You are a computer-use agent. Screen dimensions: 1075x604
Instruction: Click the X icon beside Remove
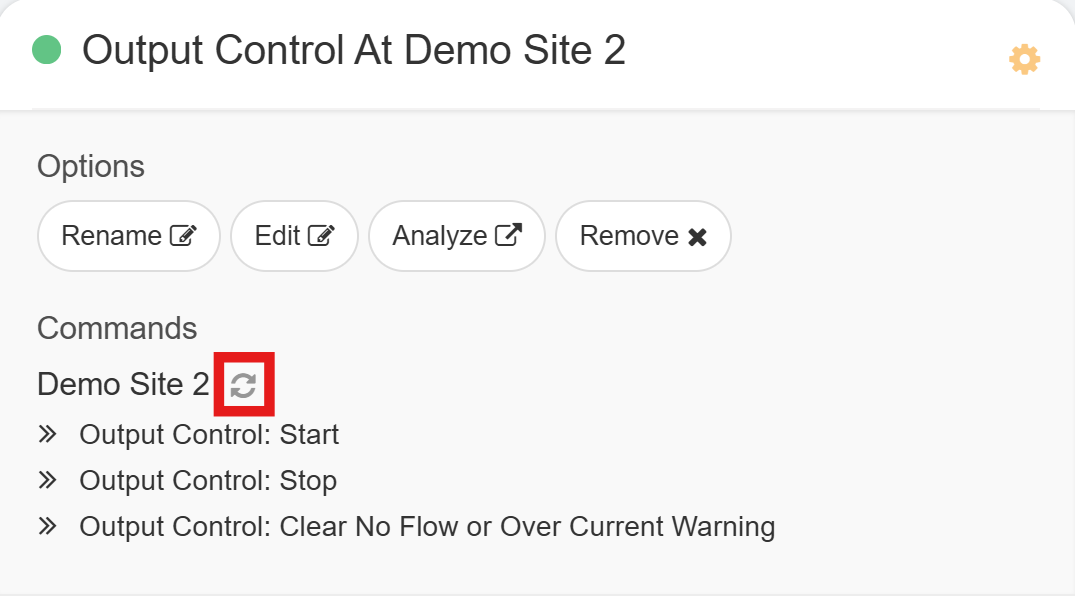click(697, 237)
